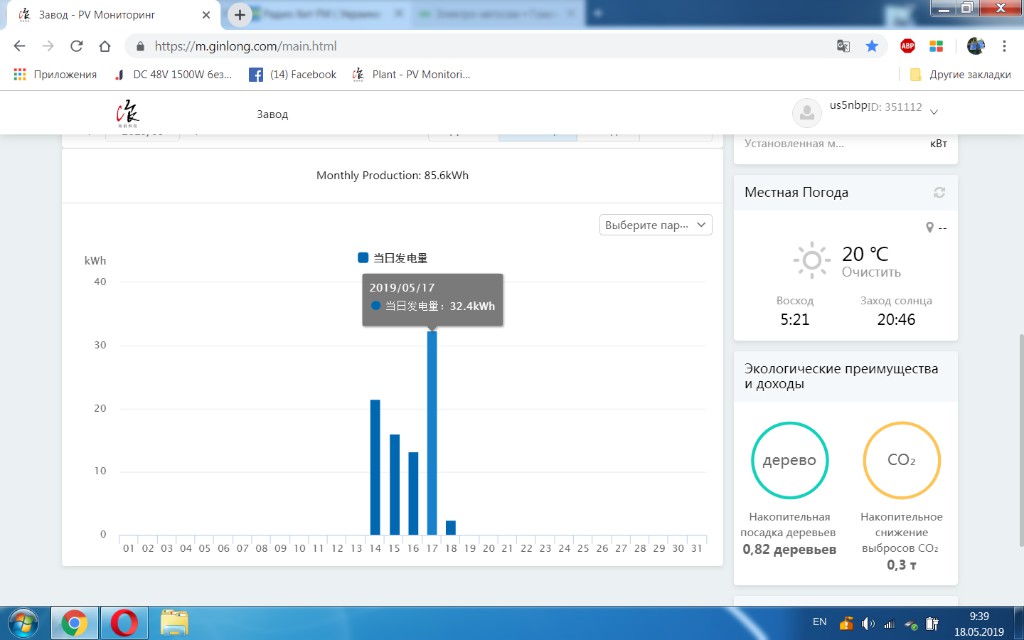The height and width of the screenshot is (640, 1024).
Task: Click the ABP Adblock Plus extension icon
Action: 907,46
